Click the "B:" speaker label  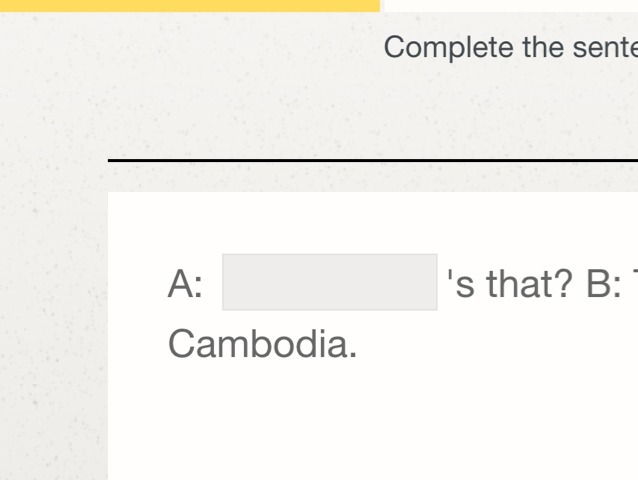pos(604,284)
